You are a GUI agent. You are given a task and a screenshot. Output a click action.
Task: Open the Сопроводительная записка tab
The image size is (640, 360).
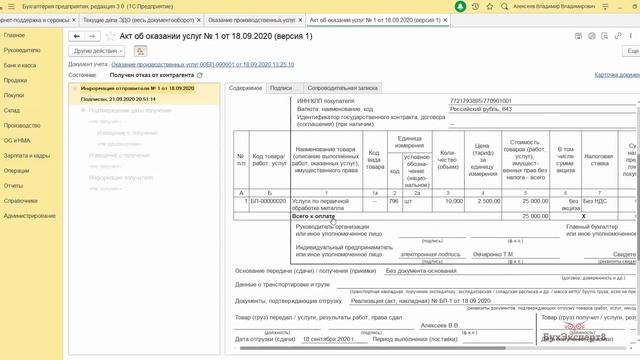(342, 88)
